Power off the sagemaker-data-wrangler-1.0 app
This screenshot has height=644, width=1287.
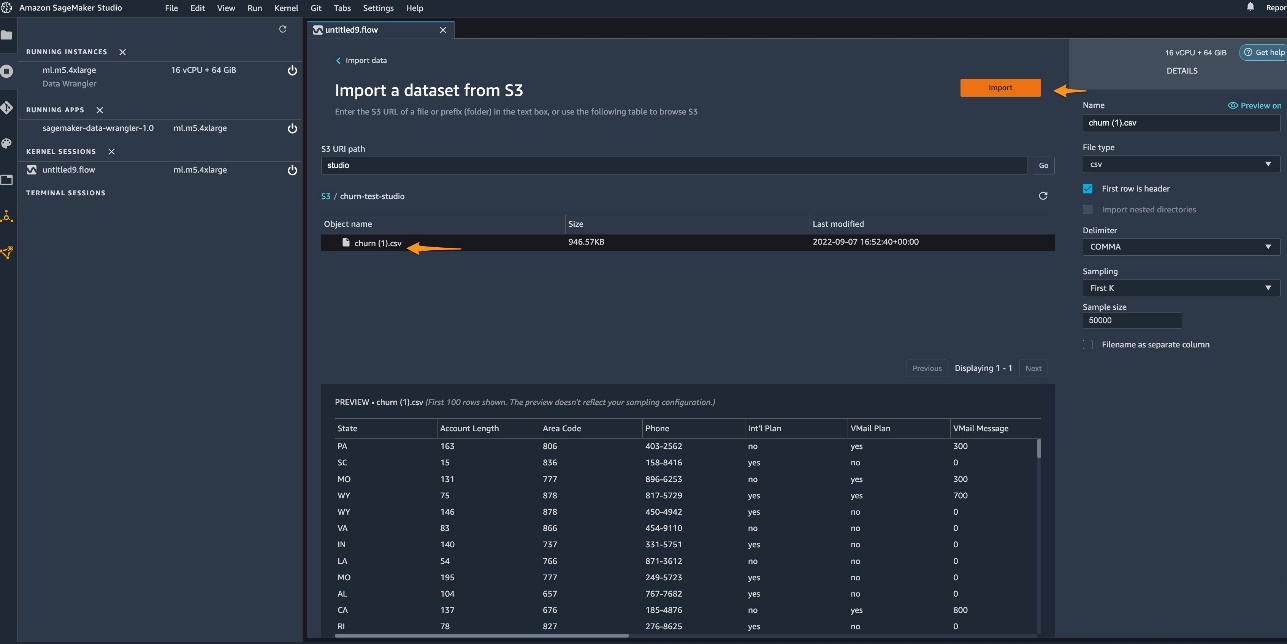coord(292,129)
